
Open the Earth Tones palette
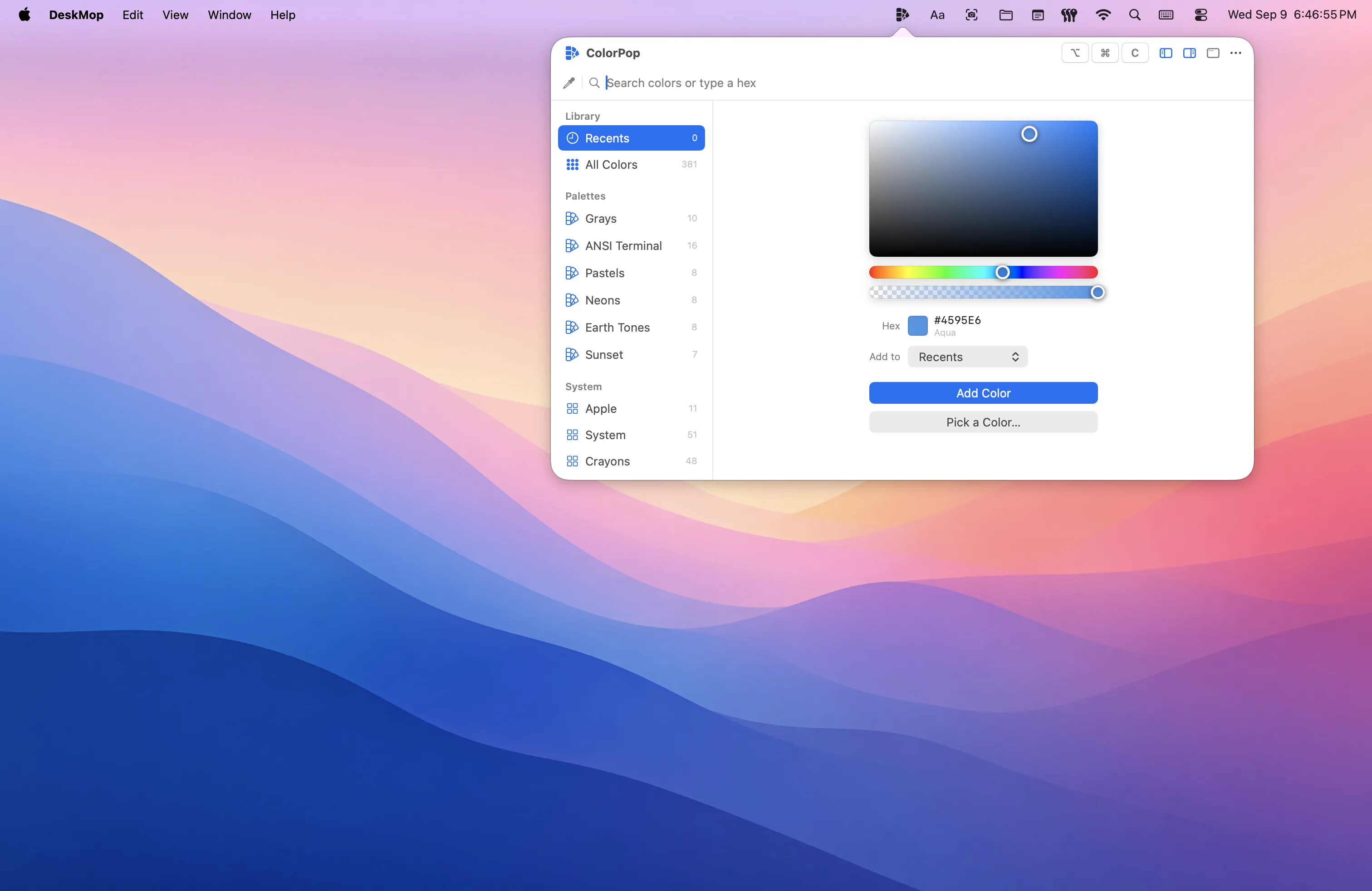coord(631,328)
